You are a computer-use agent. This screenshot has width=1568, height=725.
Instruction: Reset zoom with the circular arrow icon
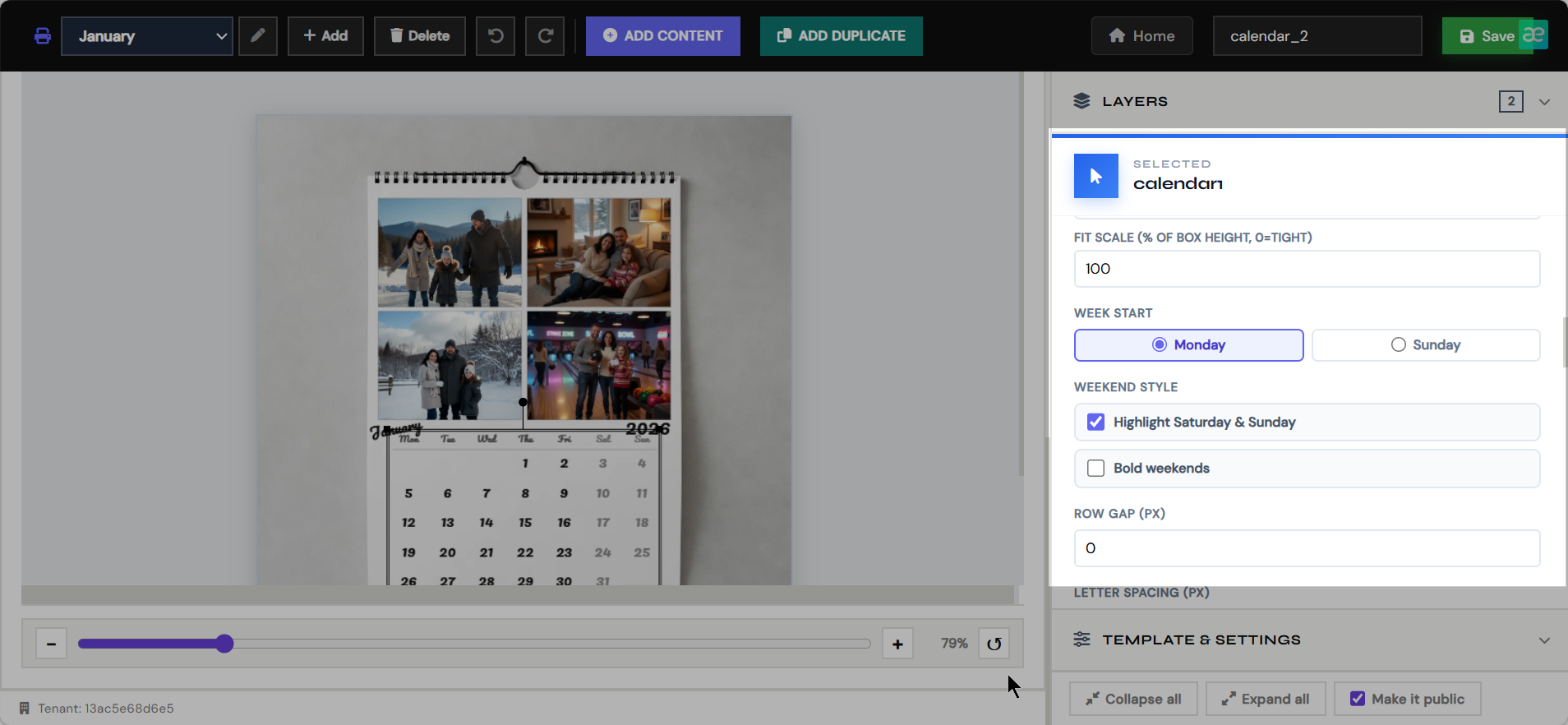tap(994, 644)
